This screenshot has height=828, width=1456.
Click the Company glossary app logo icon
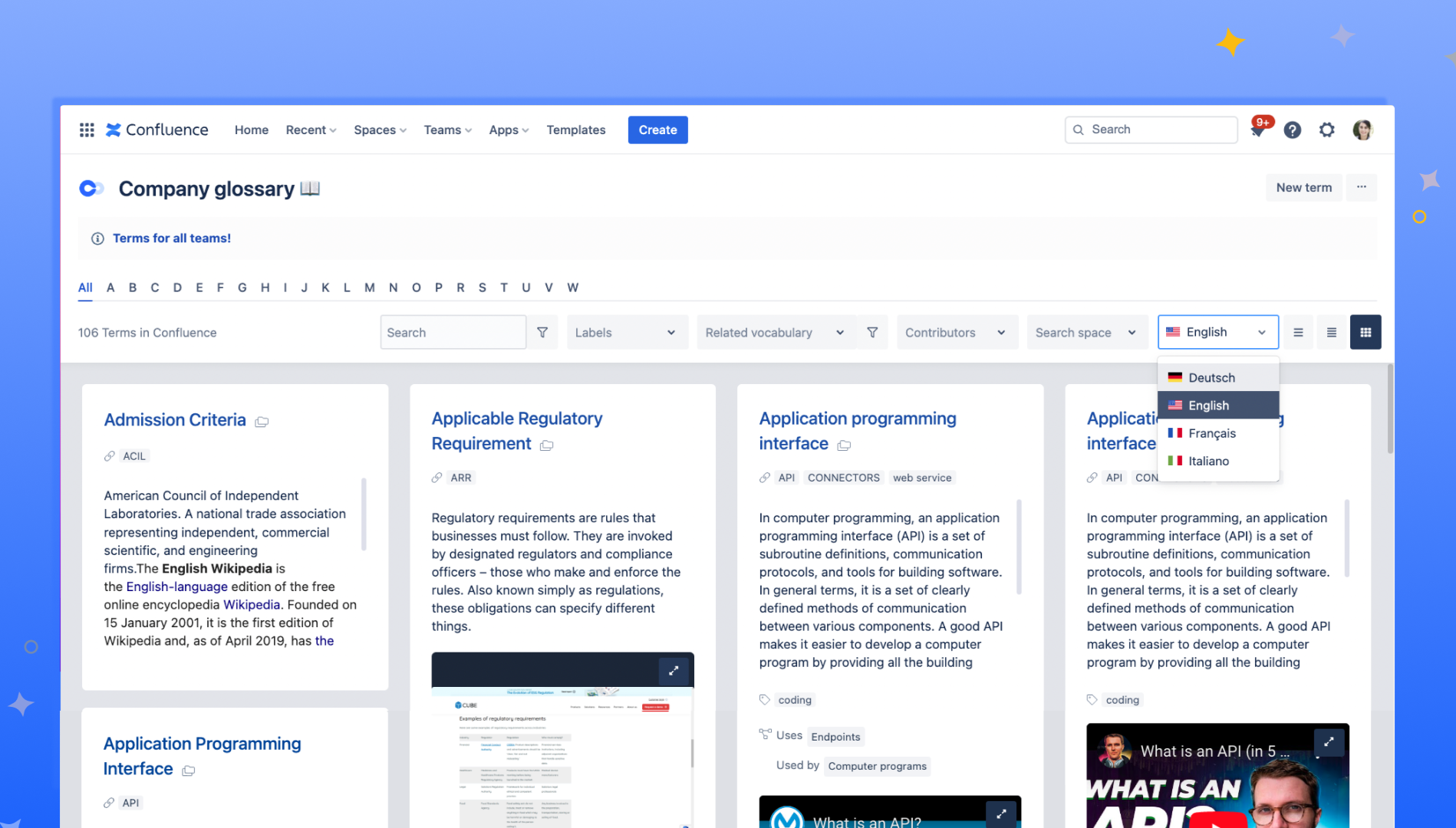point(91,189)
